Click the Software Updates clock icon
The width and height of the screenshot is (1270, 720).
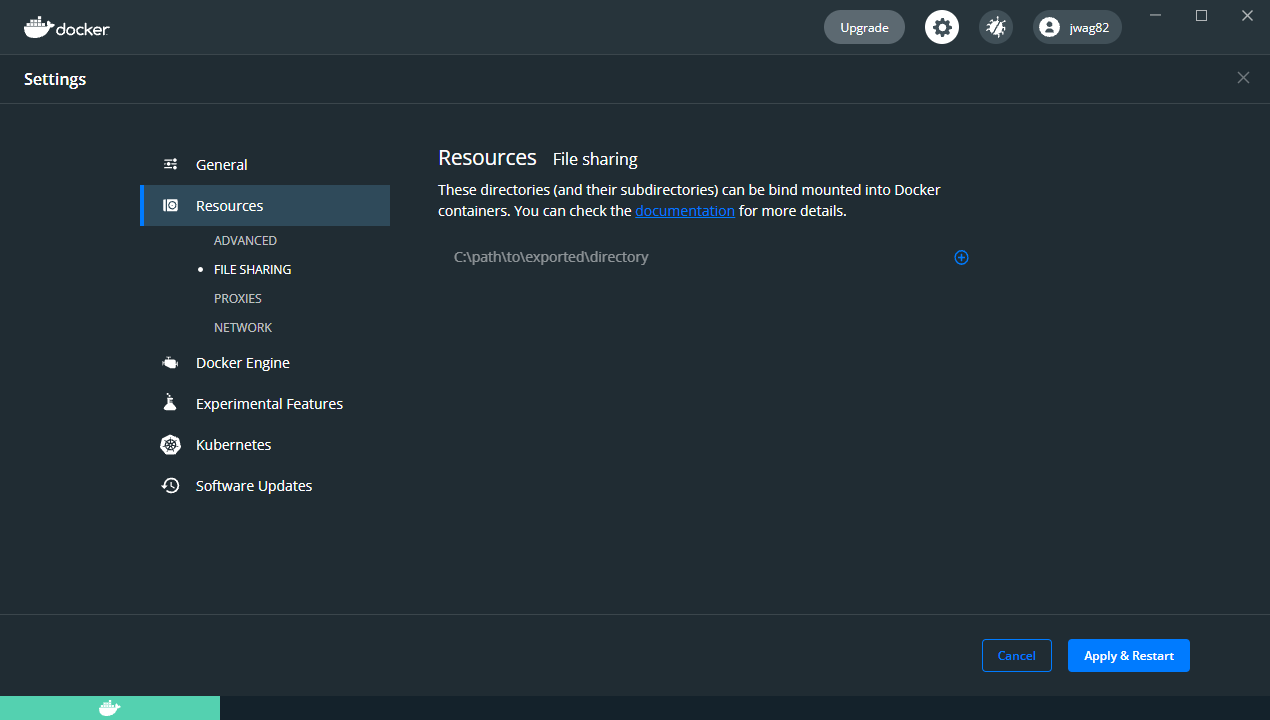tap(171, 486)
